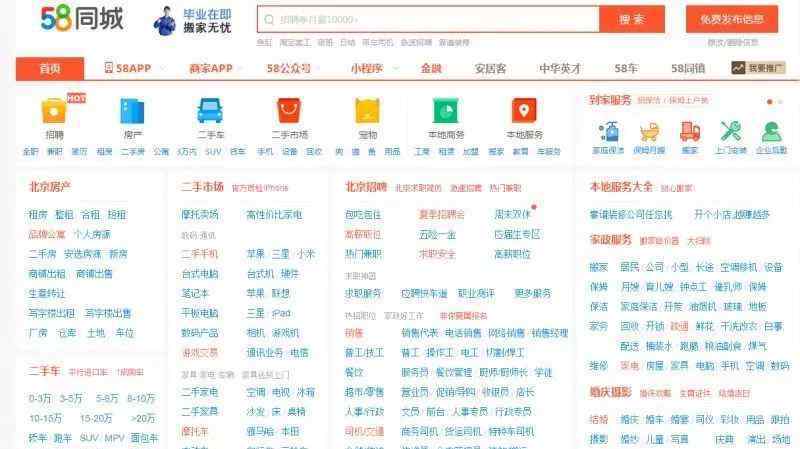Screen dimensions: 800x449
Task: Expand the 商家APP dropdown
Action: click(x=240, y=68)
